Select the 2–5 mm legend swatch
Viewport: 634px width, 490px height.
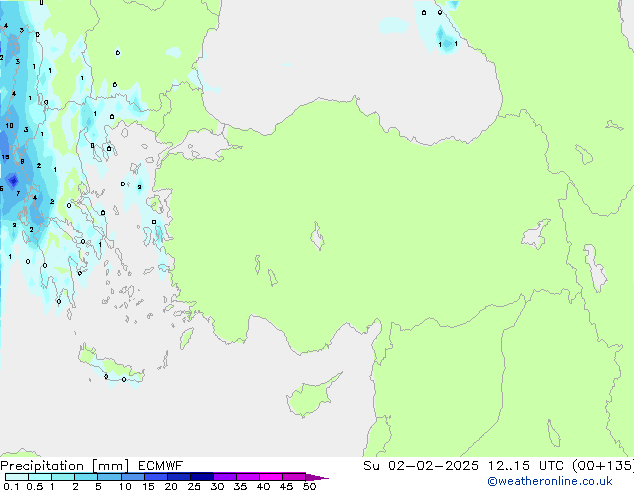tap(86, 477)
